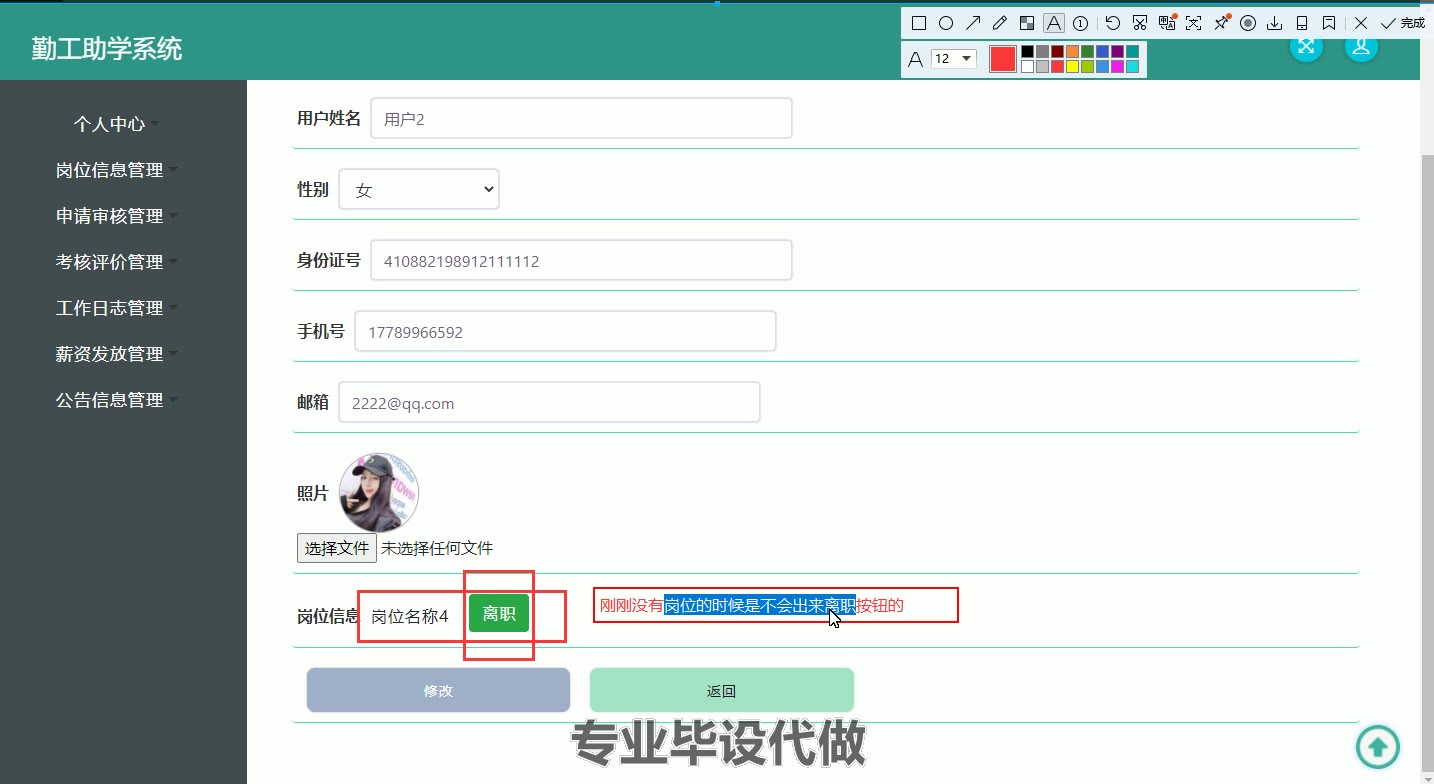Viewport: 1434px width, 784px height.
Task: Click the 用户姓名 input field
Action: (x=581, y=118)
